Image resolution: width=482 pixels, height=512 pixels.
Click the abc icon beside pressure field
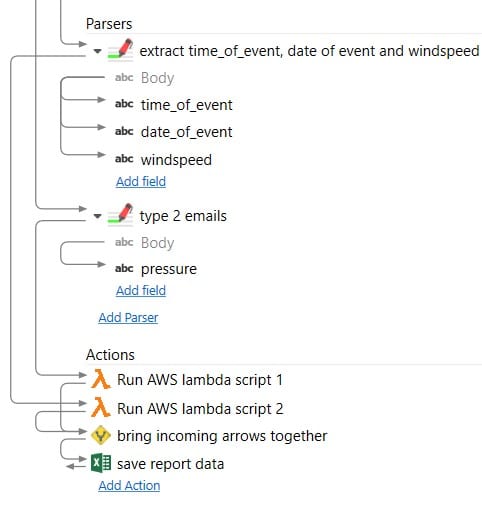[124, 268]
